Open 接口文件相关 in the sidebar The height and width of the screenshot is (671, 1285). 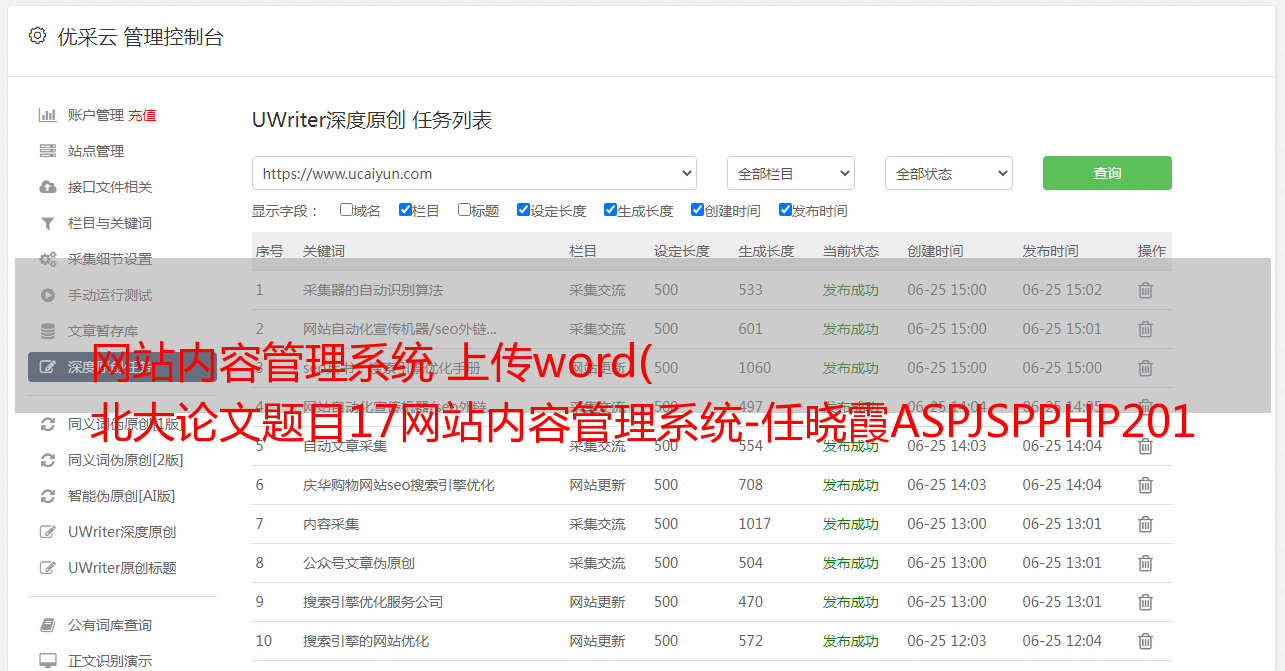click(110, 187)
